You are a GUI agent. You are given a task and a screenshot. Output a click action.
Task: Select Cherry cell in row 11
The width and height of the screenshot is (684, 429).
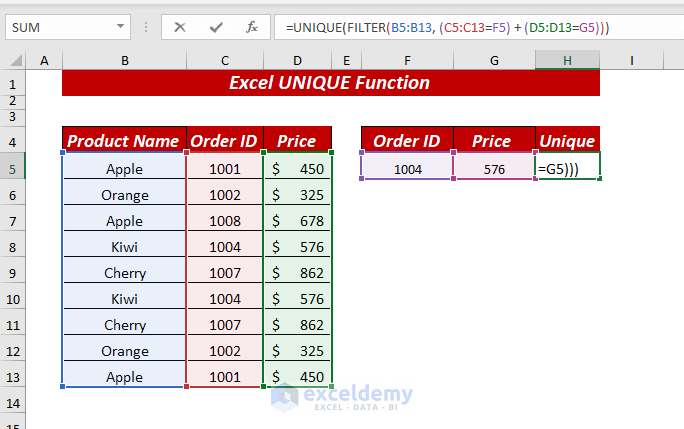point(124,322)
